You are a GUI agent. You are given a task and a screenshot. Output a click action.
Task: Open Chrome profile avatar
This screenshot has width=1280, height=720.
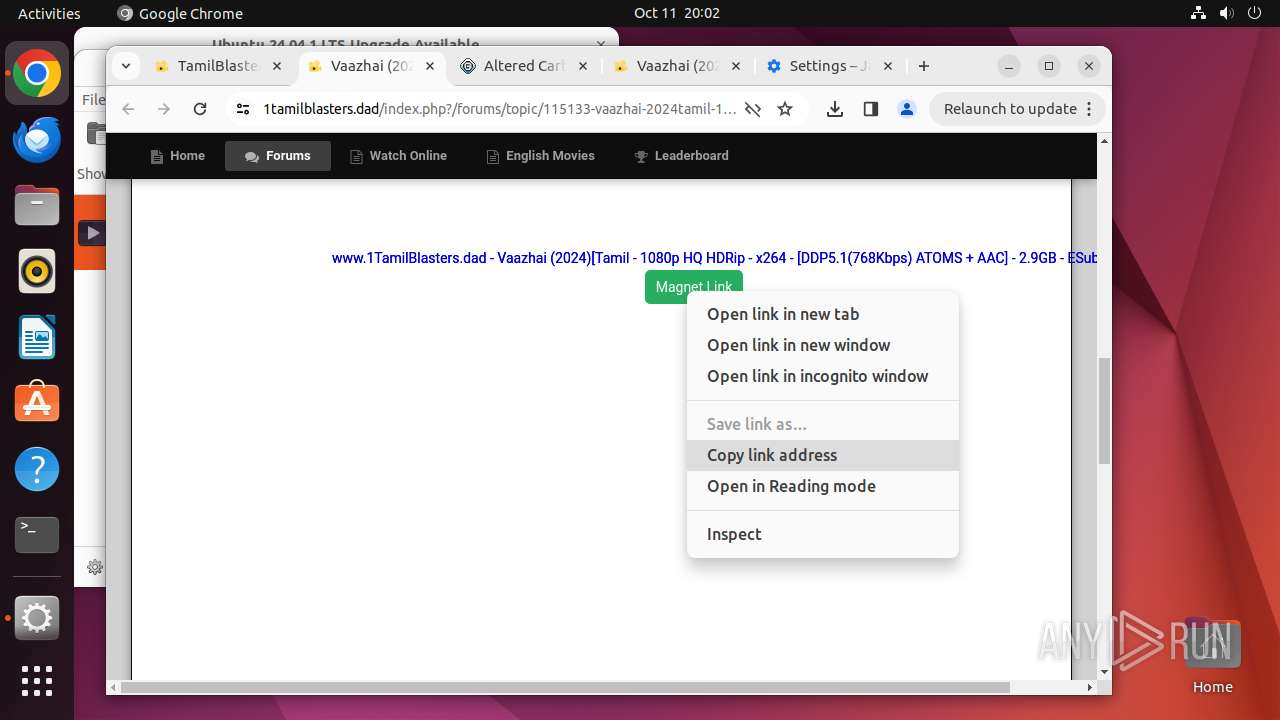[907, 109]
